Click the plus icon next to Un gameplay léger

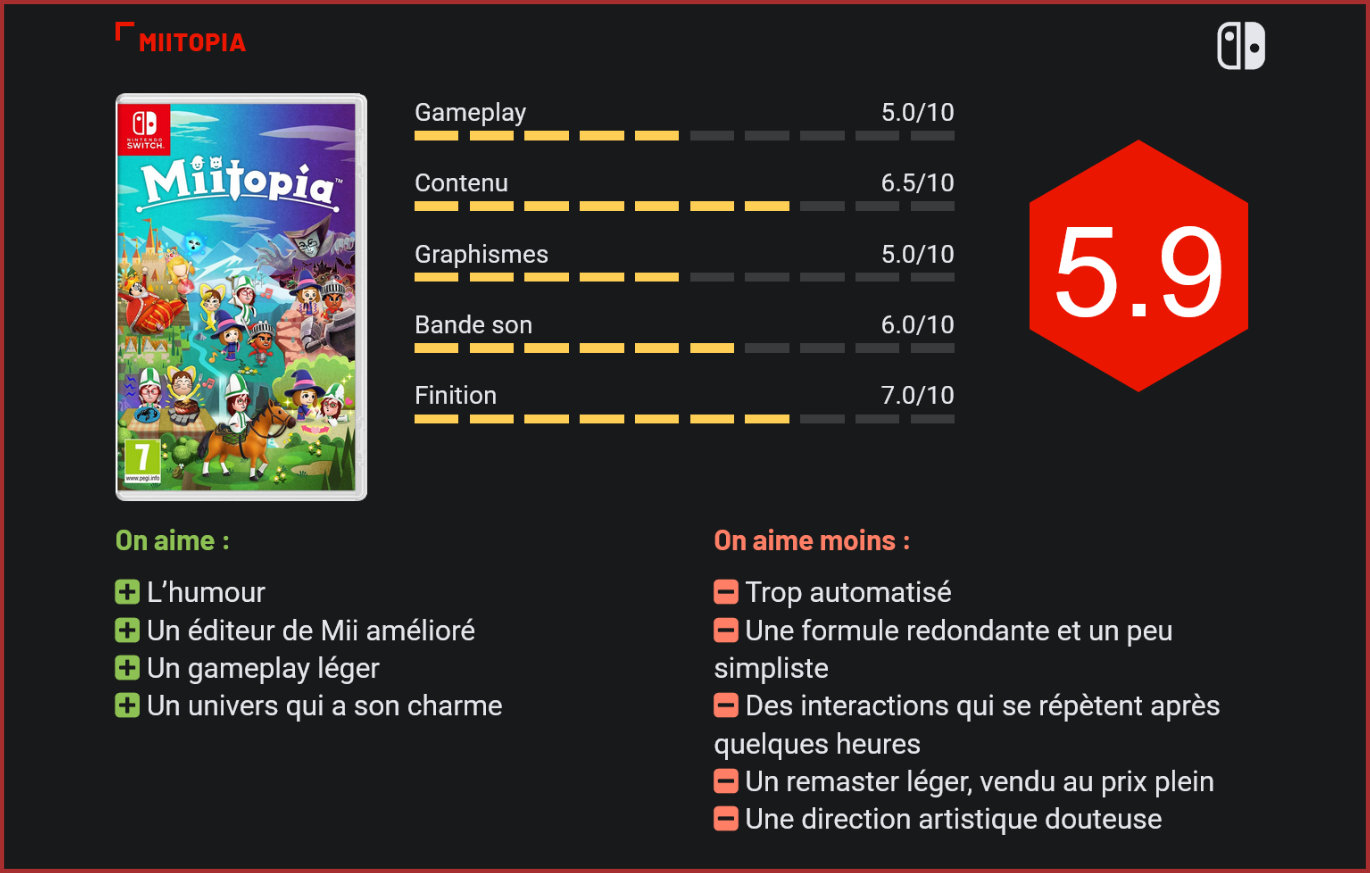(x=127, y=668)
